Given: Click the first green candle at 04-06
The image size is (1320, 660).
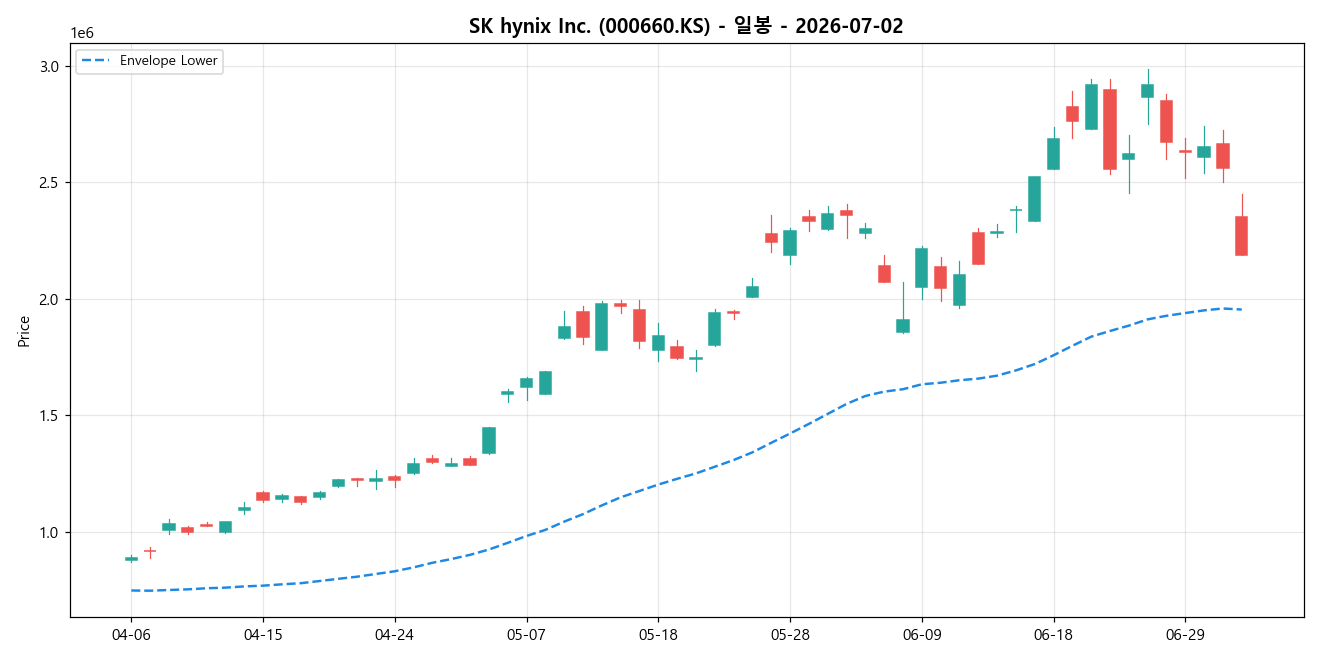Looking at the screenshot, I should [131, 559].
